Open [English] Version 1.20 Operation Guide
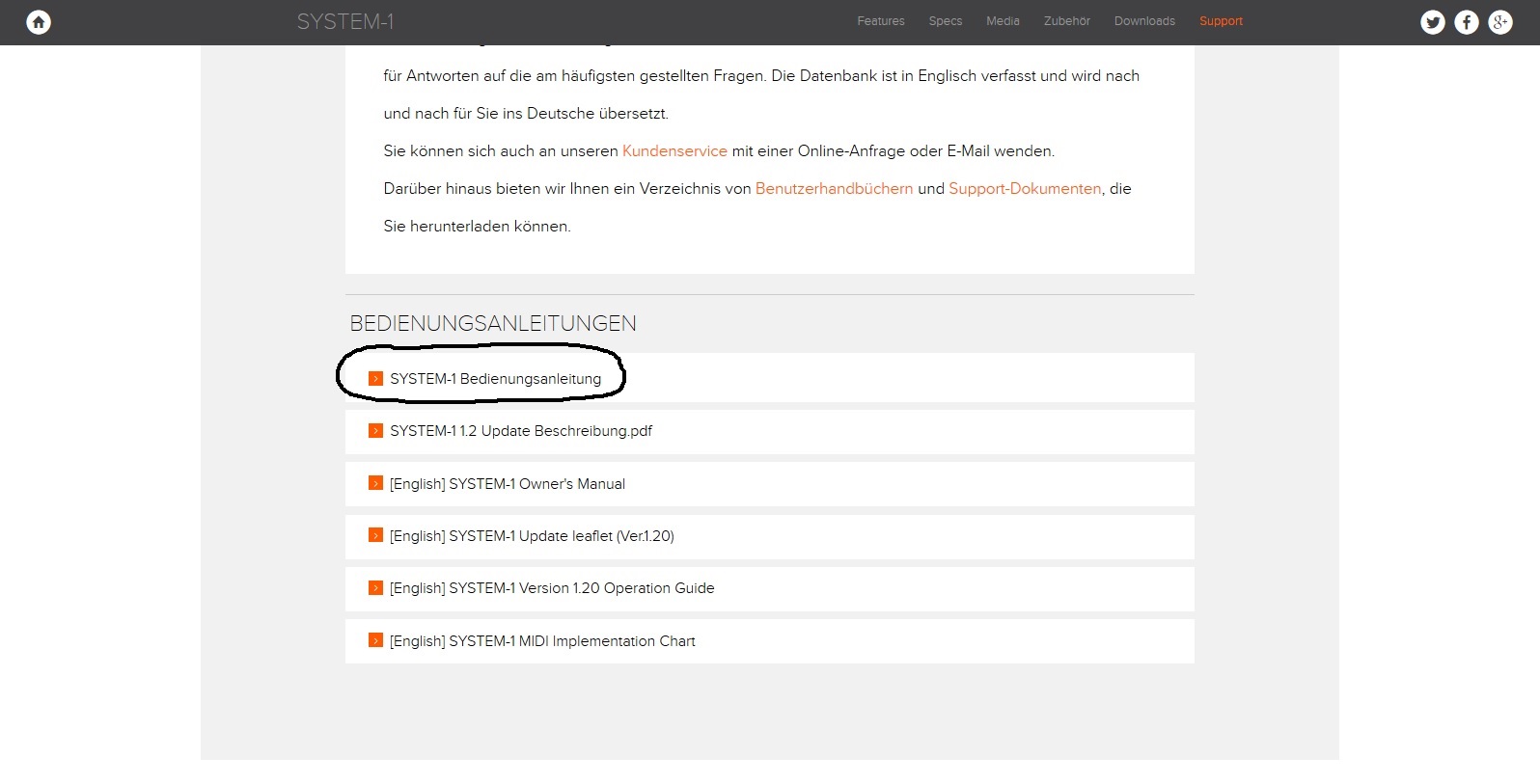Viewport: 1540px width, 784px height. click(x=552, y=588)
